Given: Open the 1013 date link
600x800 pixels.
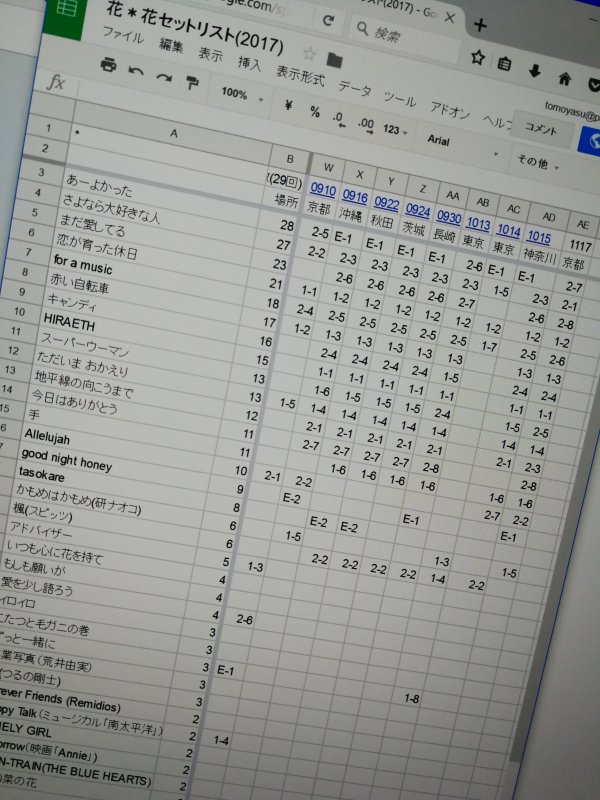Looking at the screenshot, I should coord(478,223).
